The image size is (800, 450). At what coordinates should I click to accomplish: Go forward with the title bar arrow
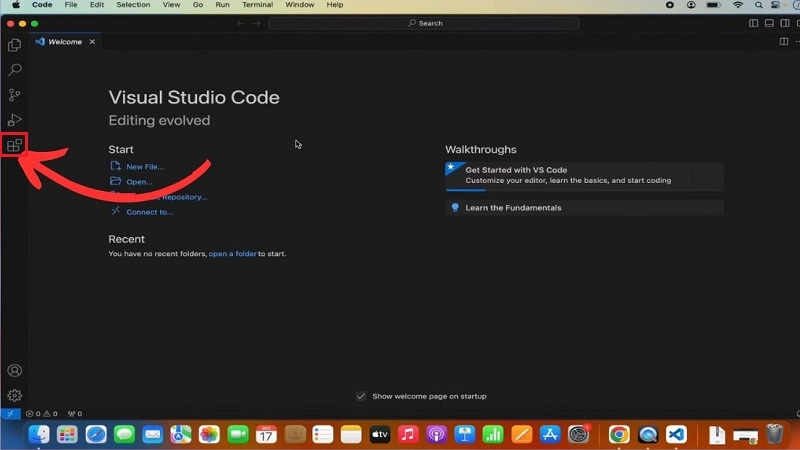pos(257,23)
